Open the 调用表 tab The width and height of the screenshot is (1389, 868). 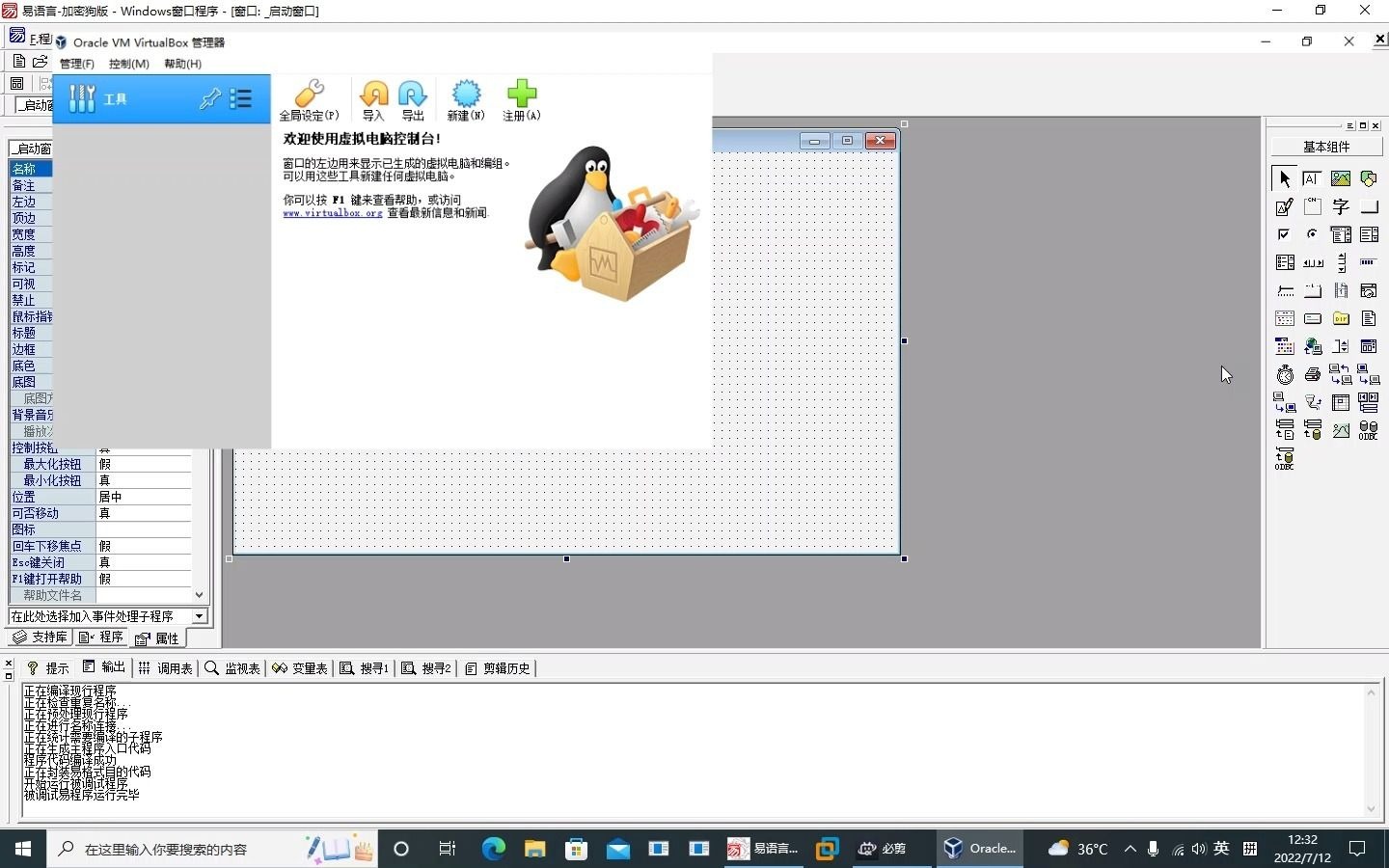click(166, 668)
